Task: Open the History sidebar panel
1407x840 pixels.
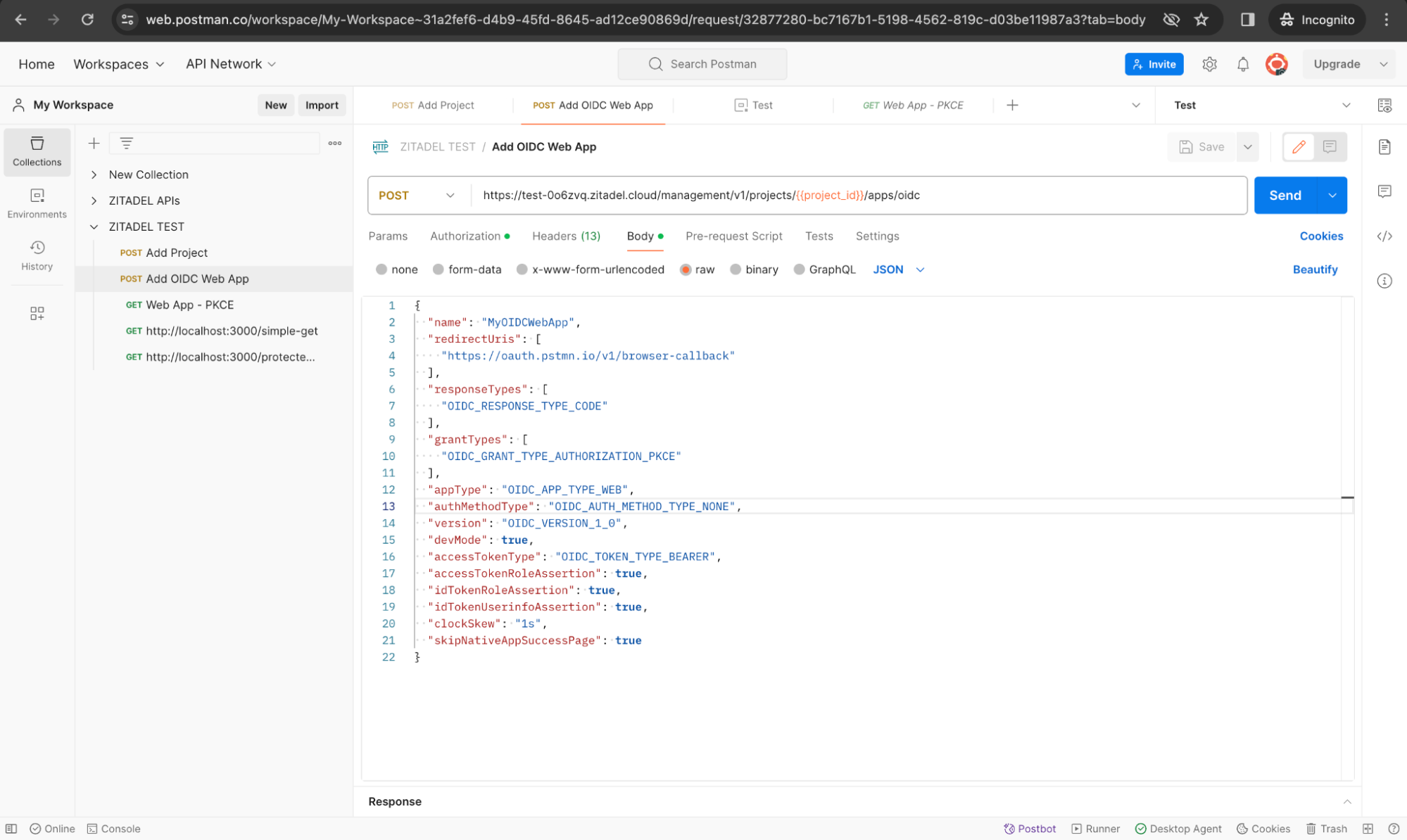Action: click(x=37, y=255)
